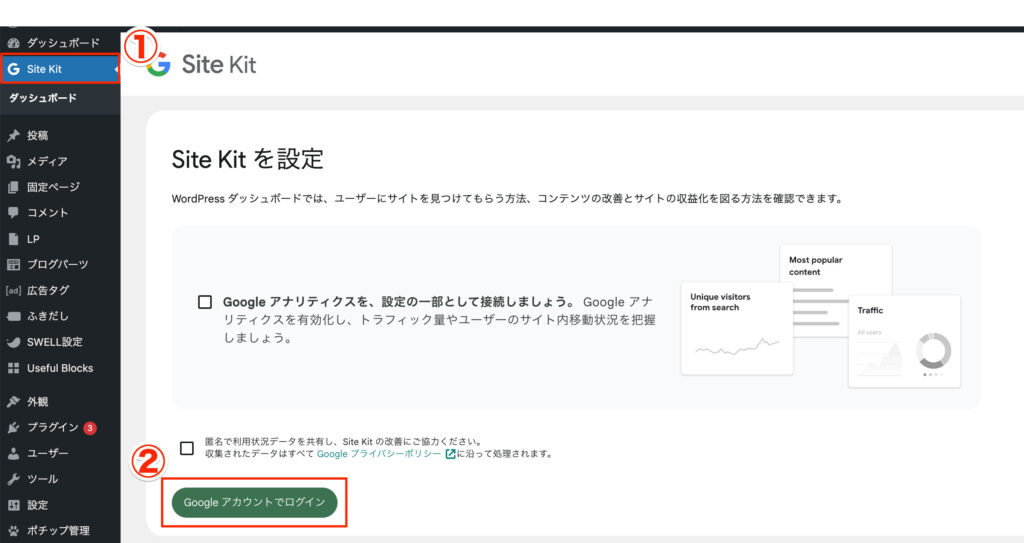Click the speech bubble icon for コメント
Viewport: 1024px width, 543px height.
13,212
